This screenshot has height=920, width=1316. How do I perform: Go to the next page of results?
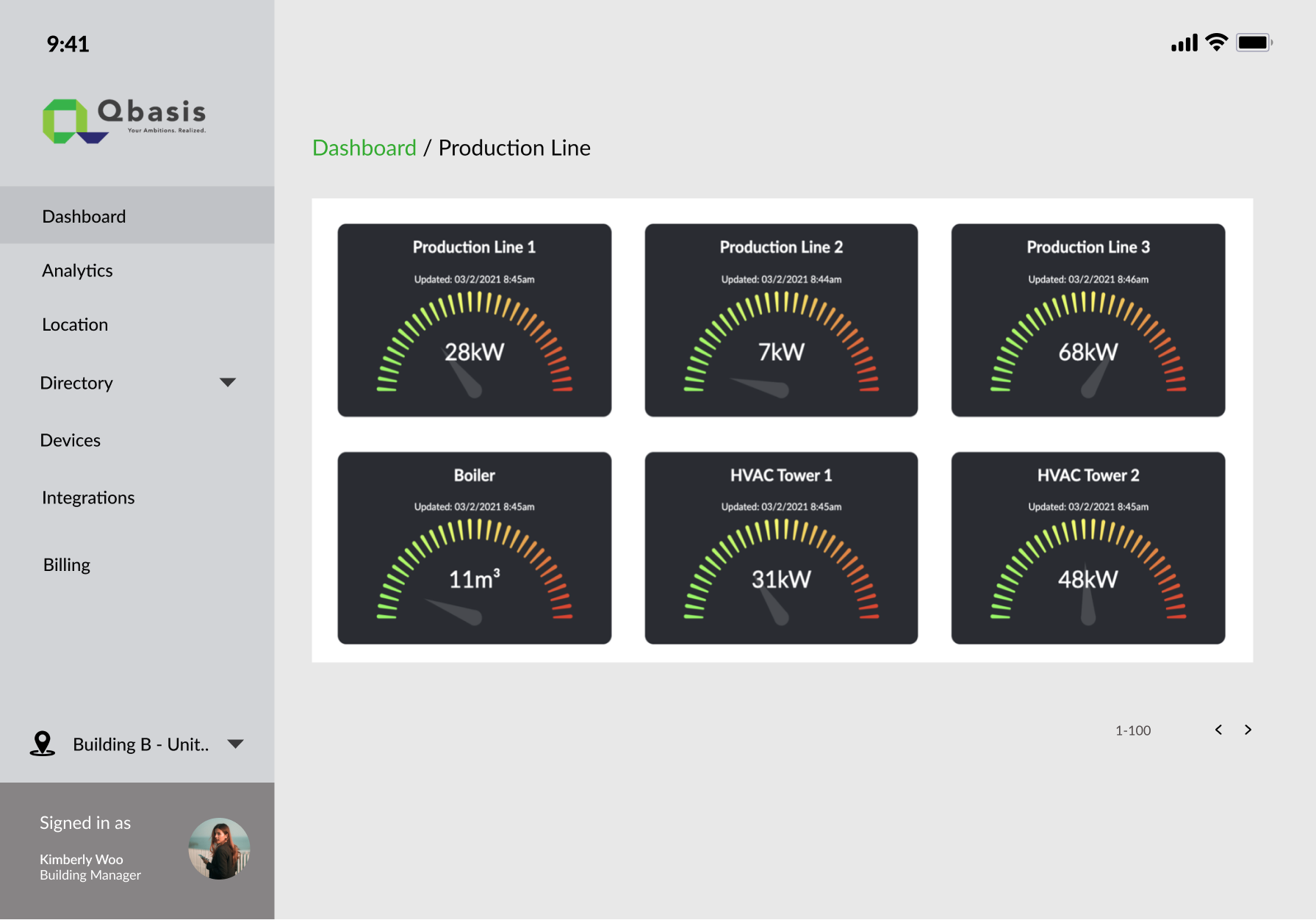(1248, 730)
